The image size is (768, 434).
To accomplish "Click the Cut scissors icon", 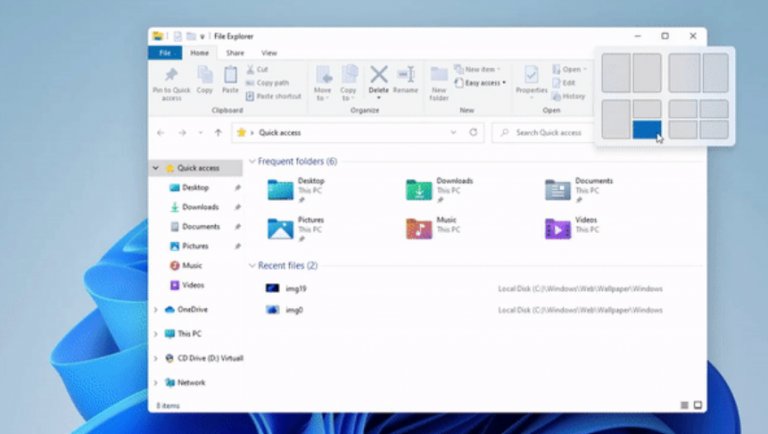I will pos(250,70).
